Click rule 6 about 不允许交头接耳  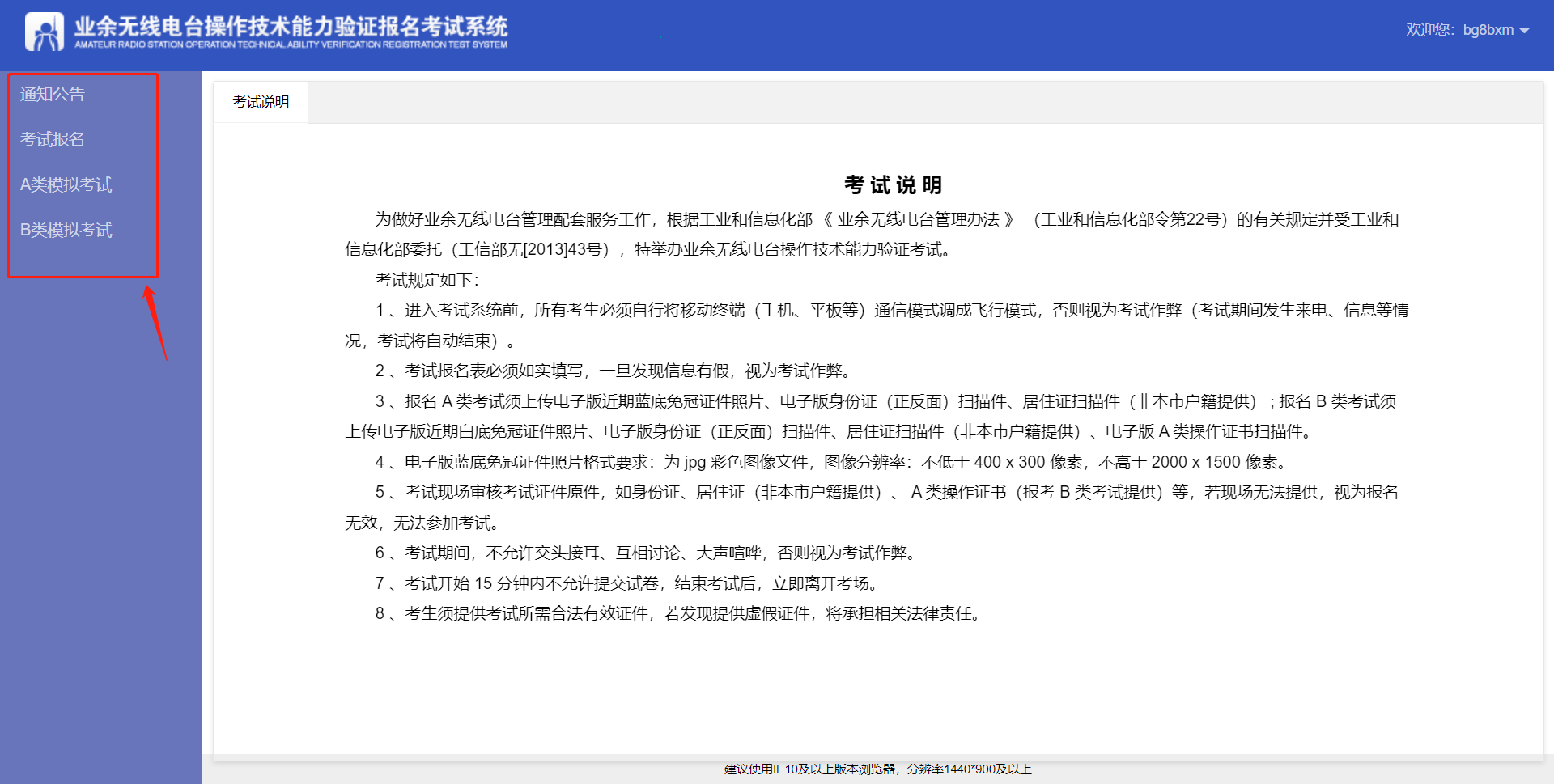[647, 553]
